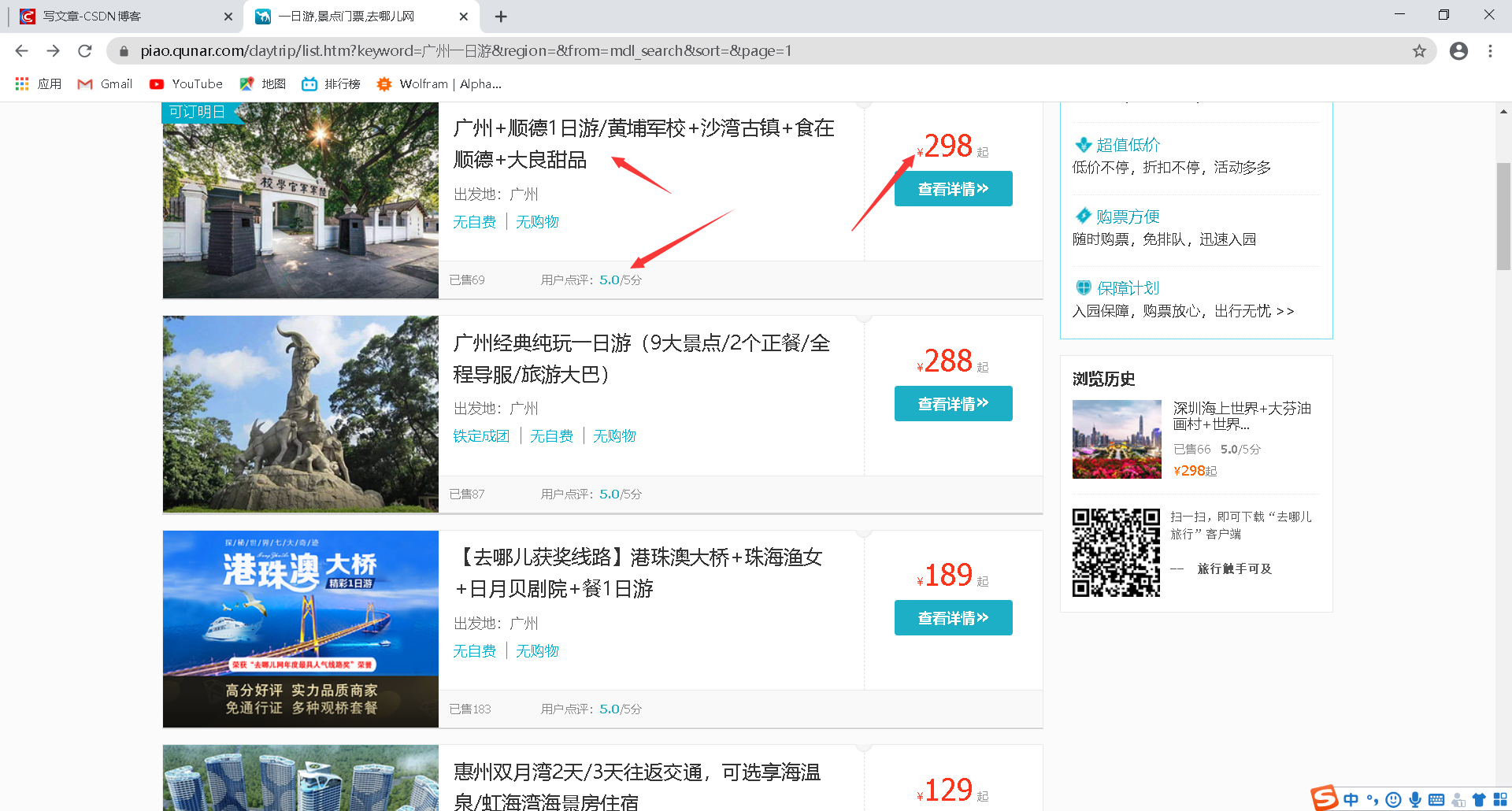Image resolution: width=1512 pixels, height=811 pixels.
Task: Click the 铁定成团 tag
Action: pos(481,436)
